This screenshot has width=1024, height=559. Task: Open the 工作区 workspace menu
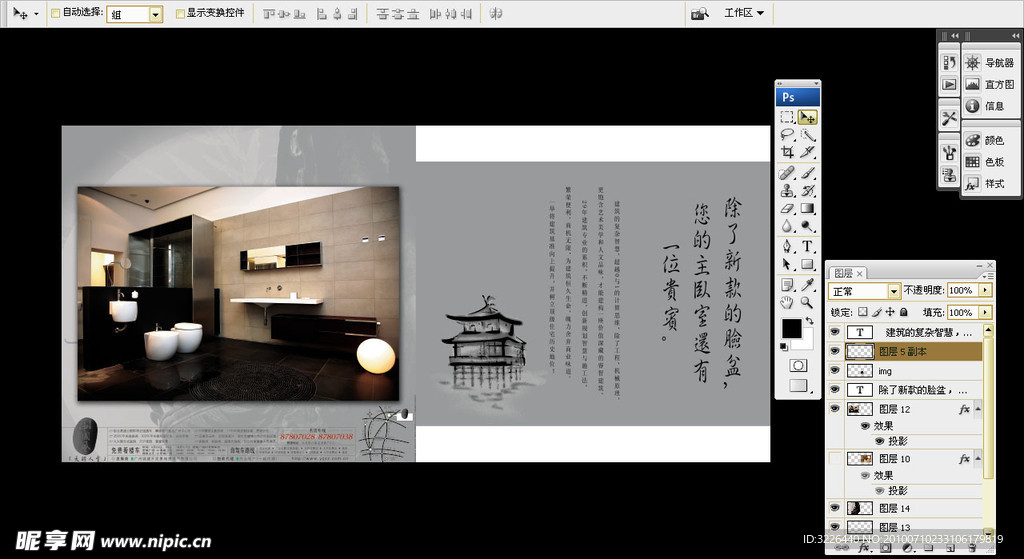[x=743, y=13]
